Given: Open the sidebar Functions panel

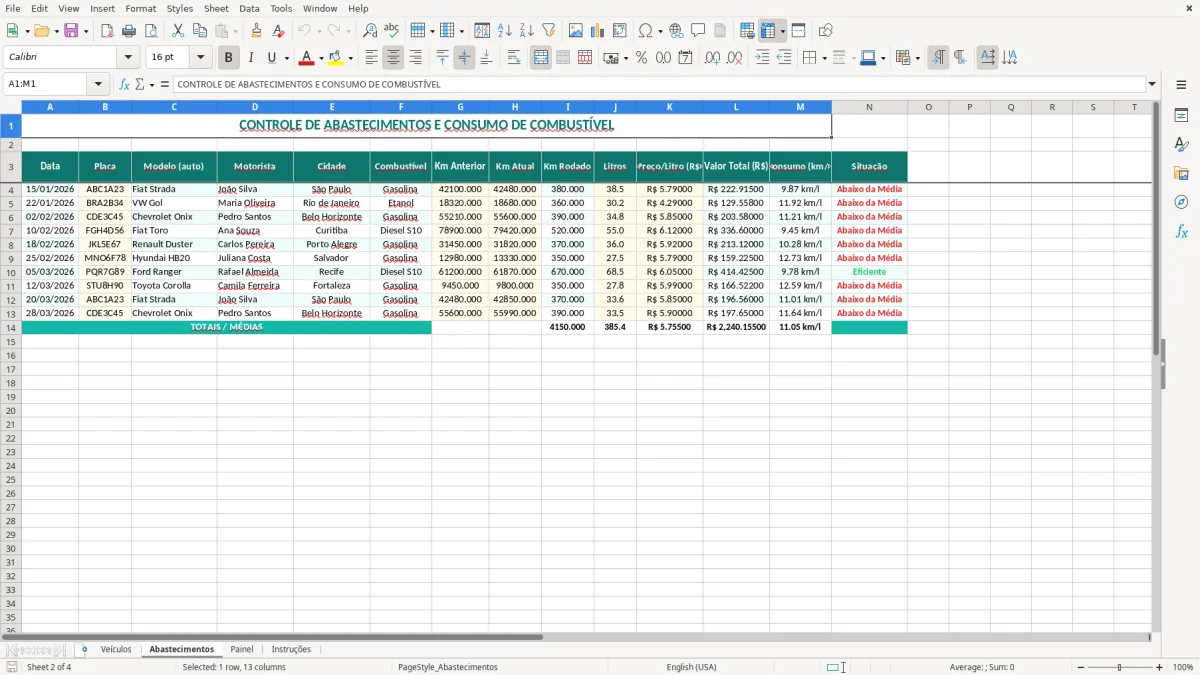Looking at the screenshot, I should 1181,231.
